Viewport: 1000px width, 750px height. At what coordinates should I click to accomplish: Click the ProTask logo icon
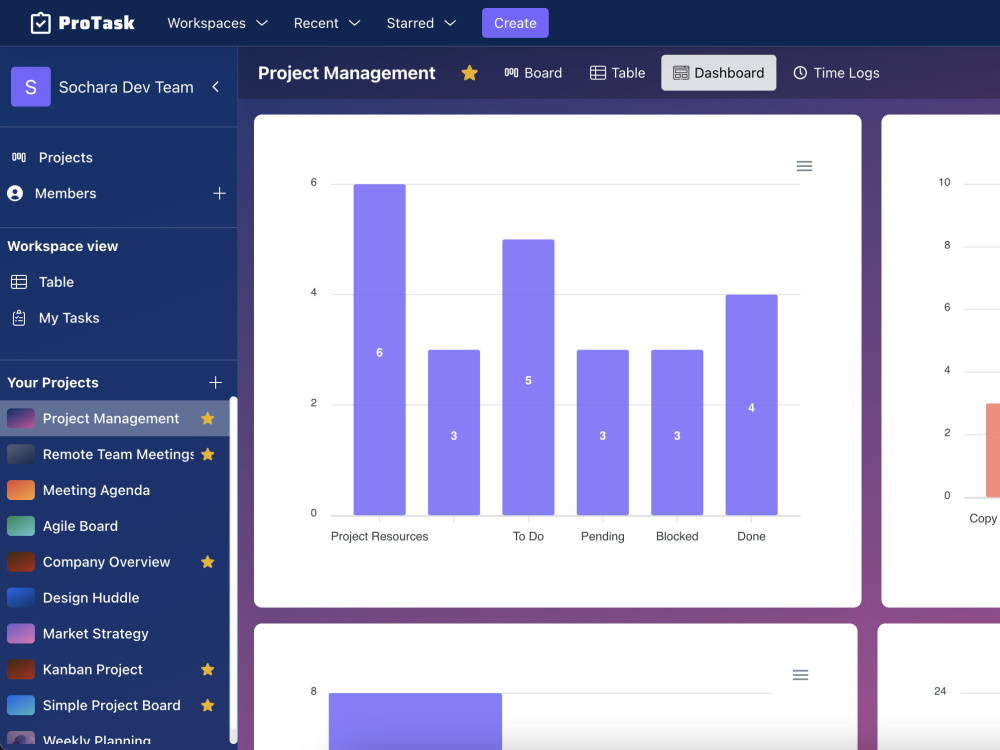click(x=42, y=22)
